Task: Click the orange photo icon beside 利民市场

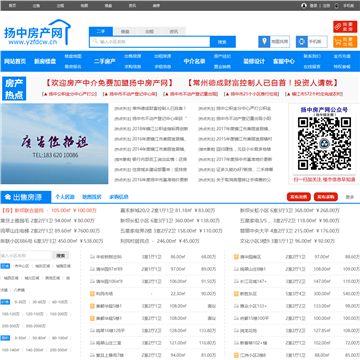Action: (x=92, y=294)
